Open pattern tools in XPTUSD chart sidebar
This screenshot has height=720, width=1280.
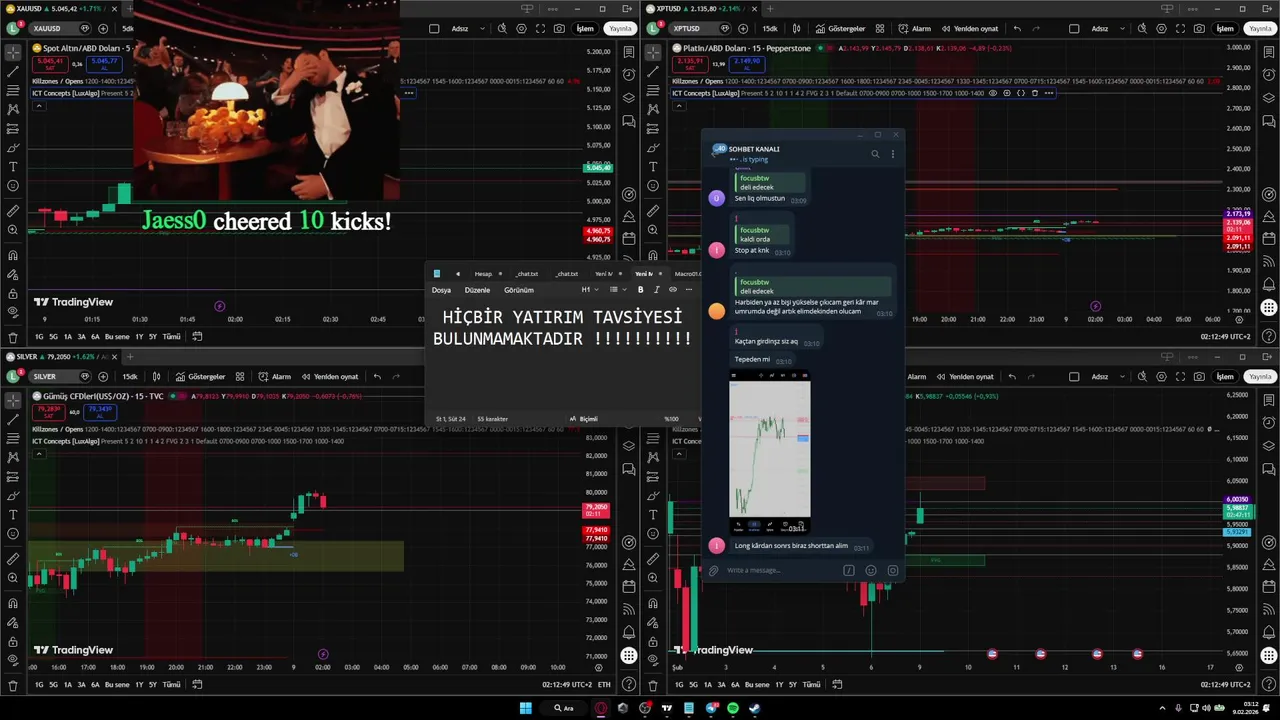[653, 109]
